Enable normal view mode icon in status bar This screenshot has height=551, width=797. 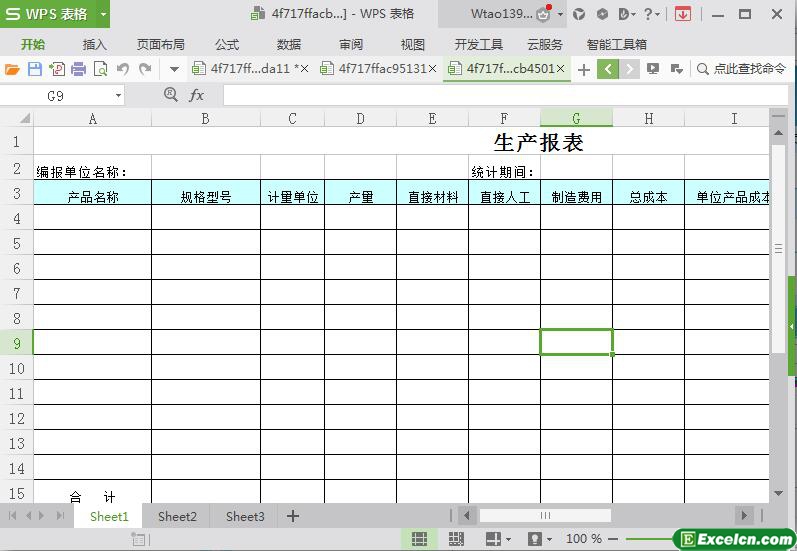[419, 539]
